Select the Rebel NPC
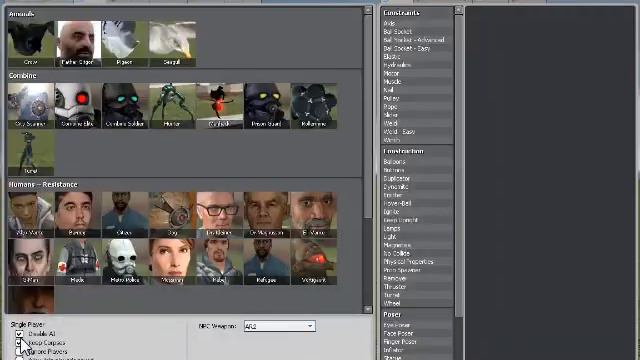 pos(220,262)
